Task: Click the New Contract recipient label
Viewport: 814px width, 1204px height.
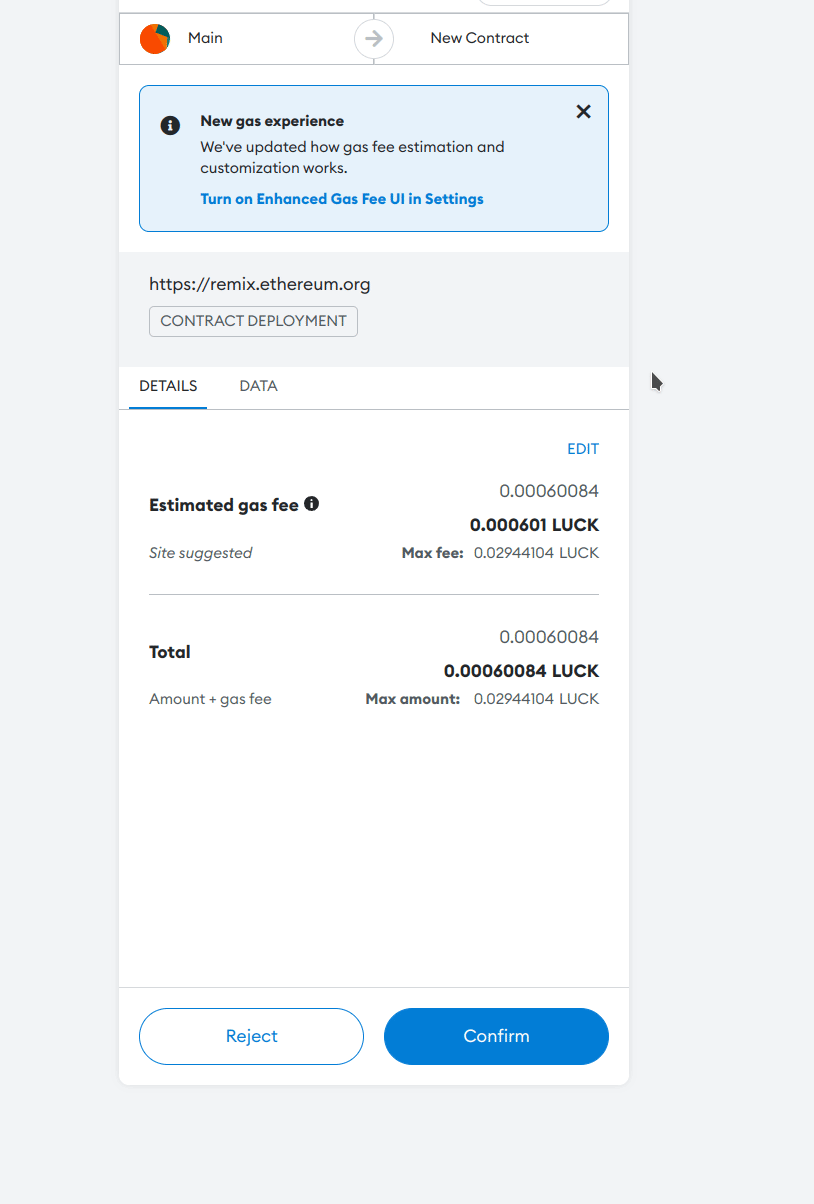Action: 480,38
